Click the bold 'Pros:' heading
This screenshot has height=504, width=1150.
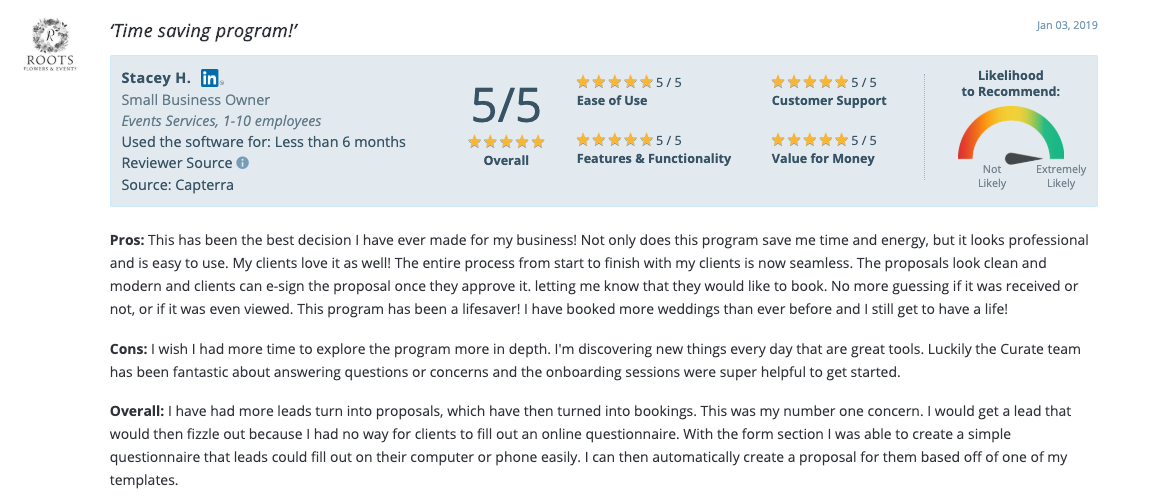click(127, 241)
